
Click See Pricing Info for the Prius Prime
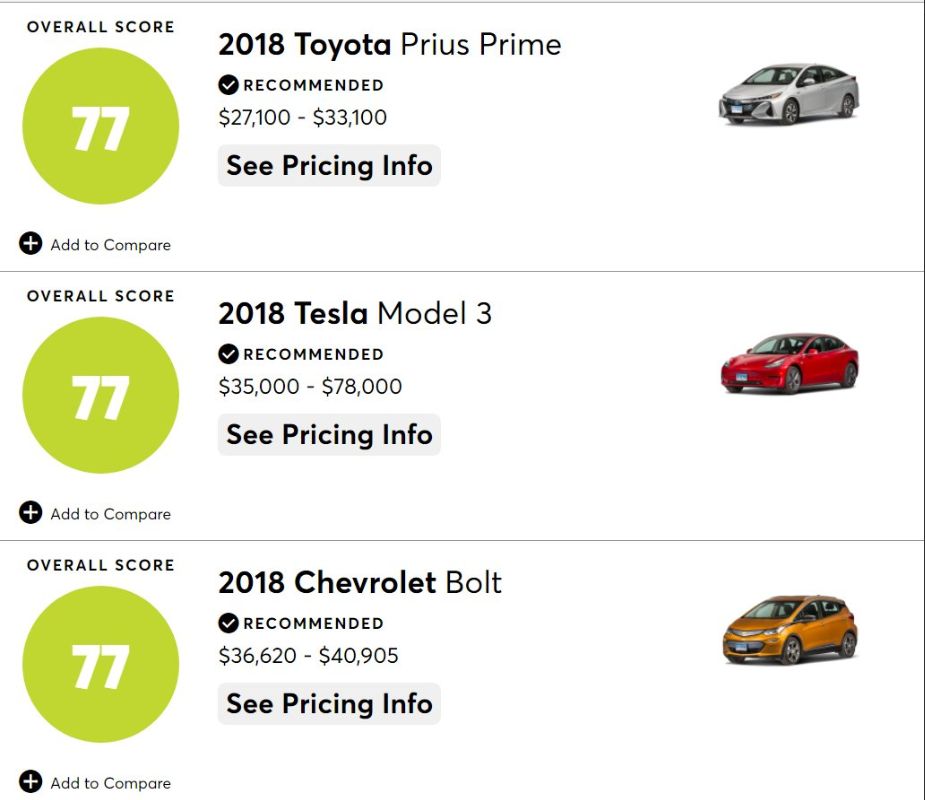(x=329, y=165)
